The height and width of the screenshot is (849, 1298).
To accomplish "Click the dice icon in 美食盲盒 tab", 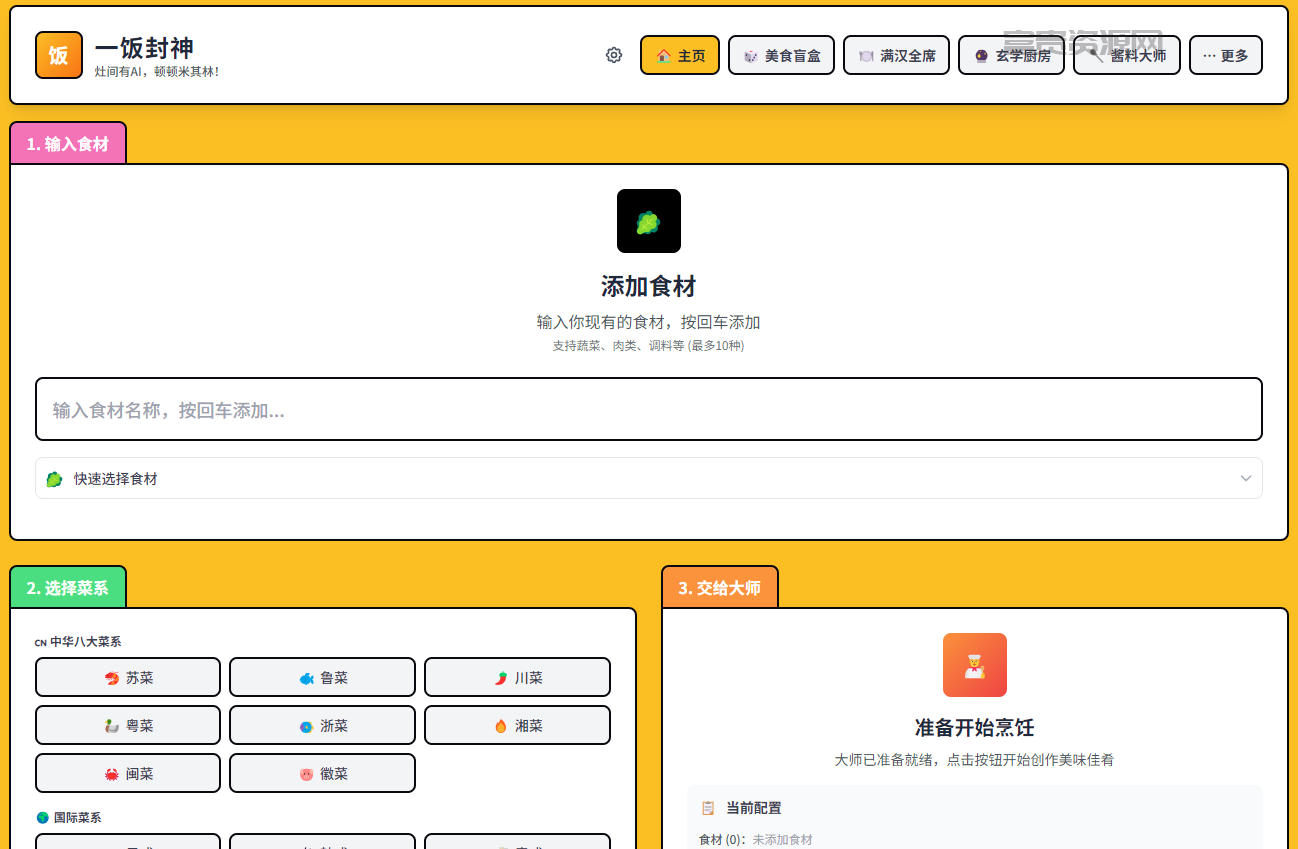I will coord(750,56).
